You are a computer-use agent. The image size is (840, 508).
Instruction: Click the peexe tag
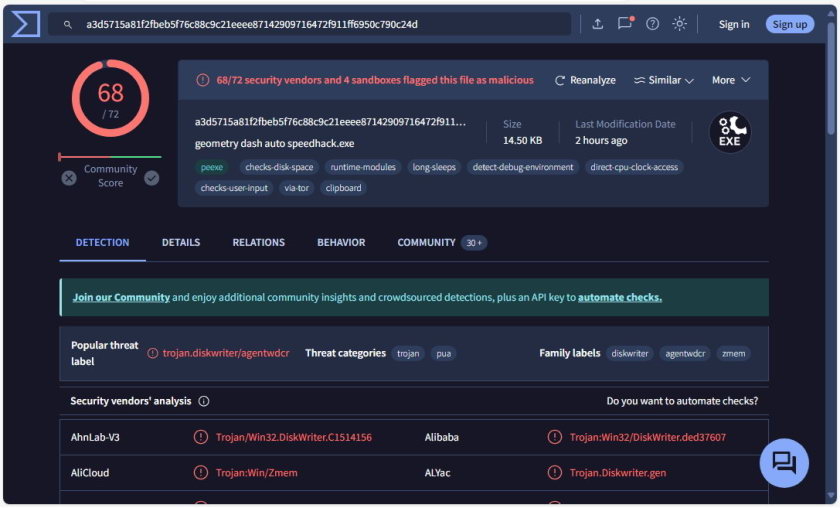point(212,167)
